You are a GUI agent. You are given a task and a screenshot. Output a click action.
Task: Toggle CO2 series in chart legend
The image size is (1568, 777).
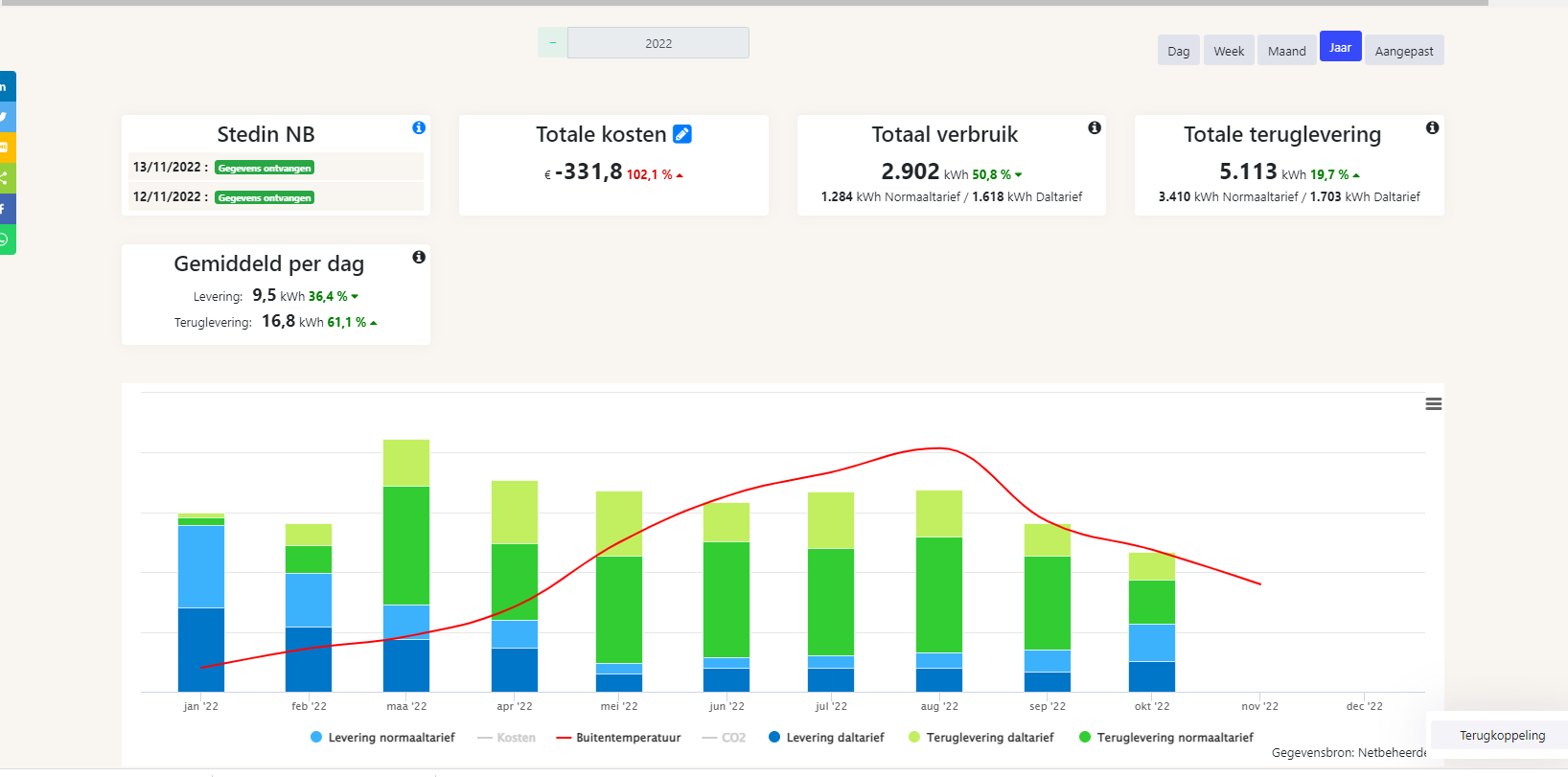coord(724,738)
